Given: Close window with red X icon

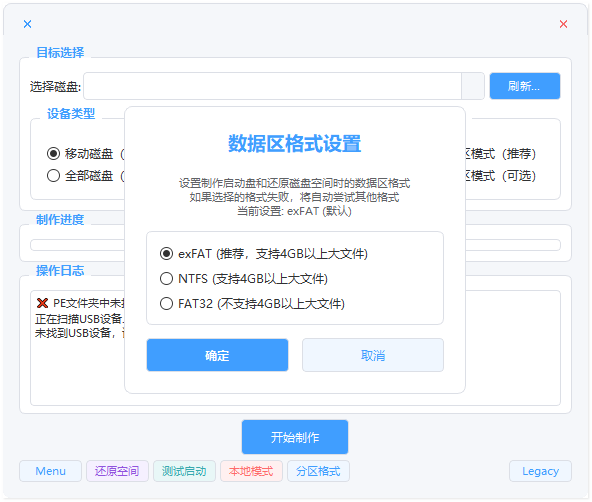Looking at the screenshot, I should pyautogui.click(x=563, y=24).
